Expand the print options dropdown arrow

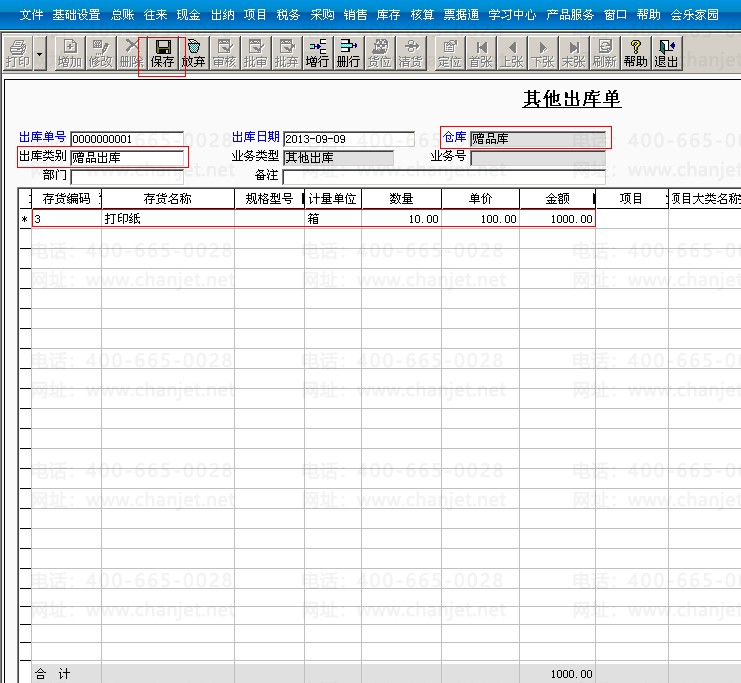coord(40,54)
